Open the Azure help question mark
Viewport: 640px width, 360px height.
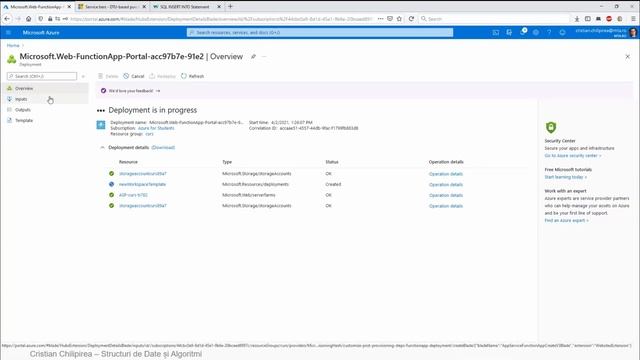(x=549, y=32)
